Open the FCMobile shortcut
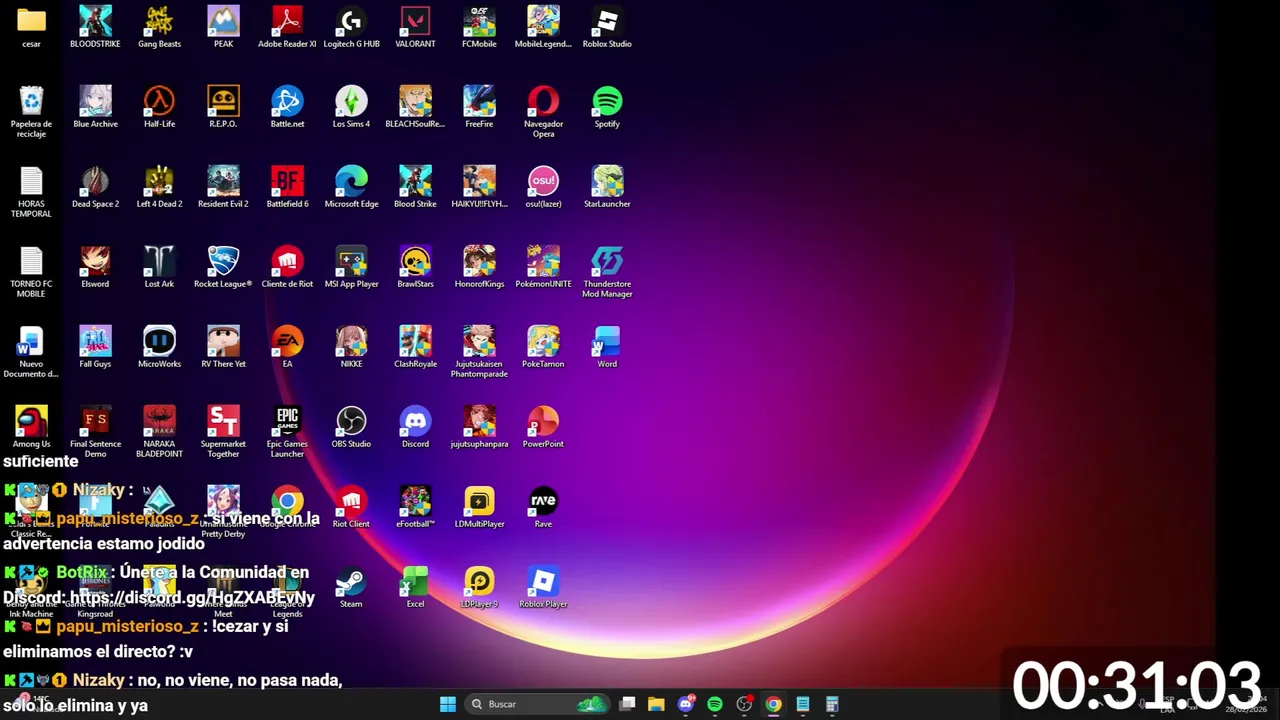 [x=479, y=27]
